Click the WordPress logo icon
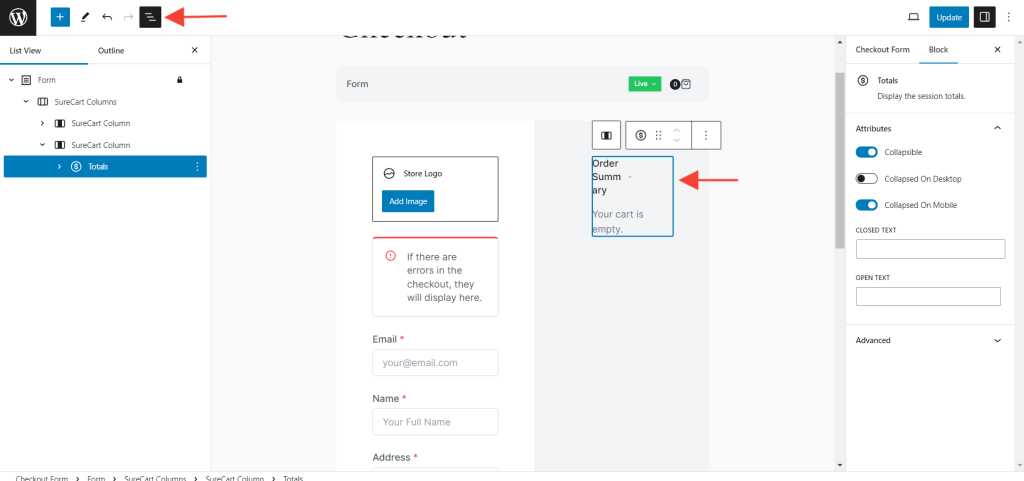1024x481 pixels. tap(18, 17)
